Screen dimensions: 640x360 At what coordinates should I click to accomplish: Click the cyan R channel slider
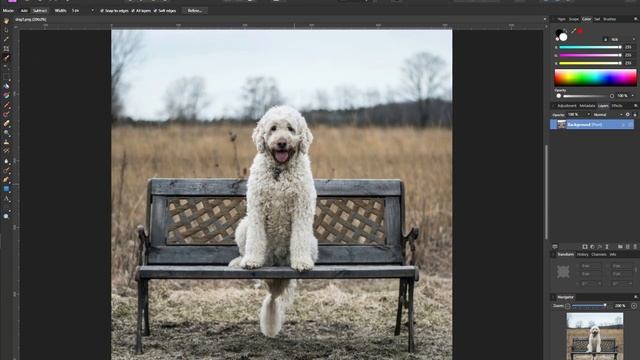[590, 47]
